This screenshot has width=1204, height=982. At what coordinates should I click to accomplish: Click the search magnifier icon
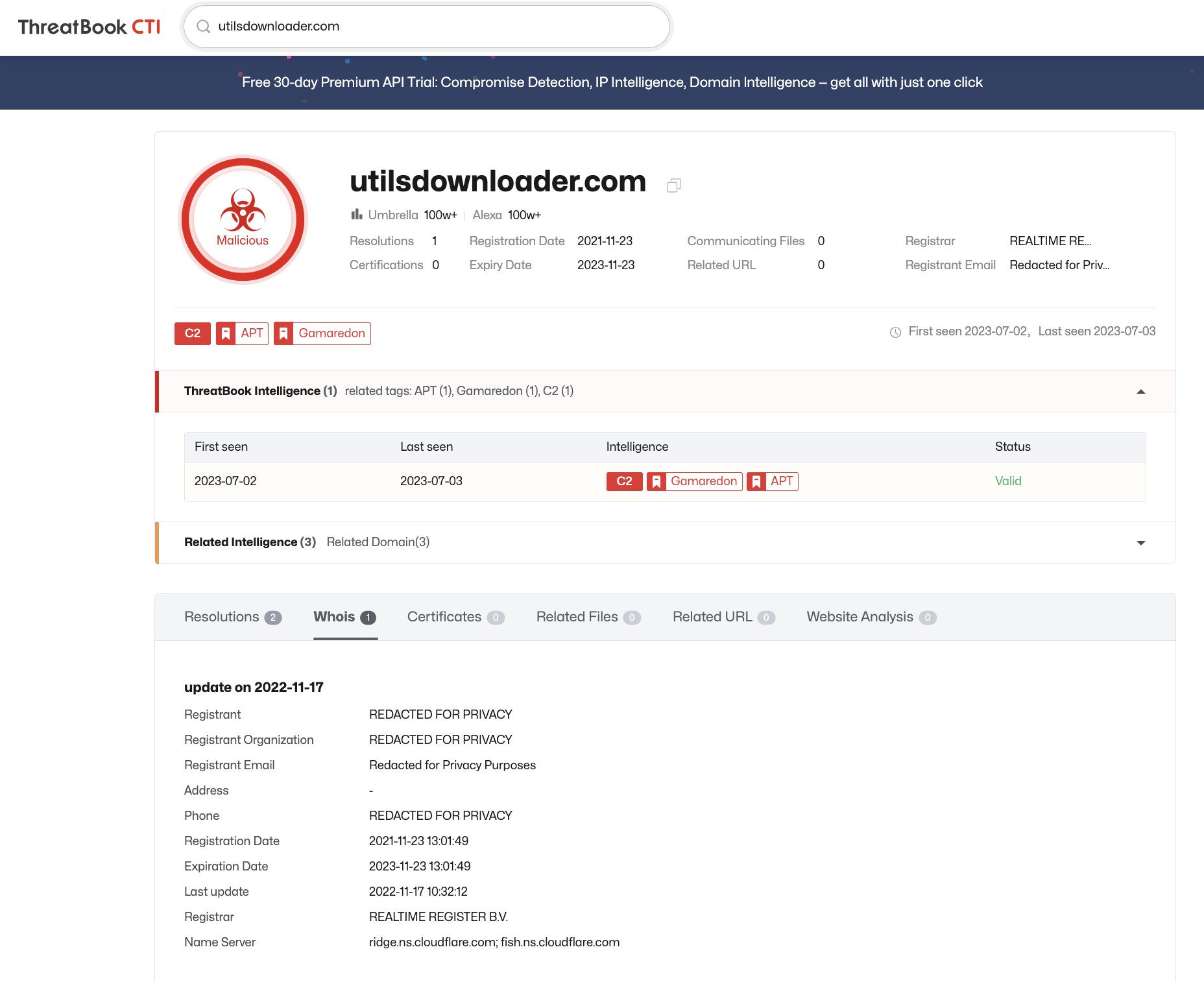click(x=204, y=26)
